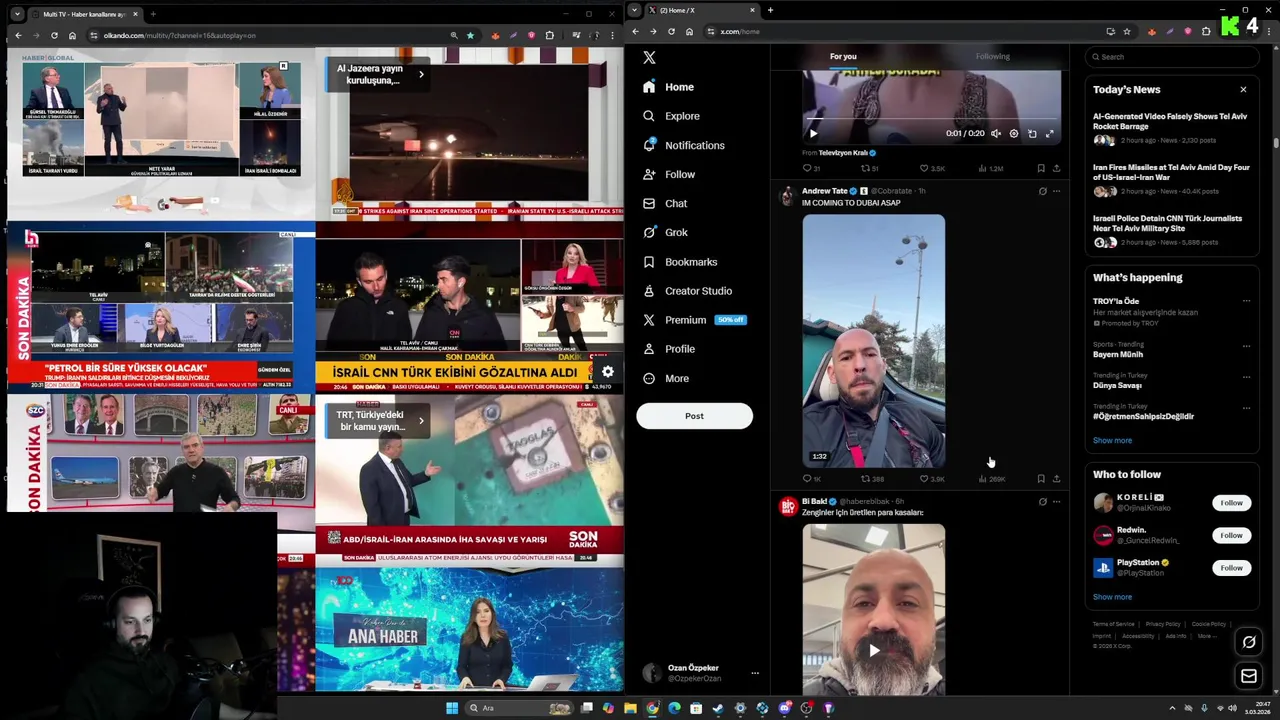Bookmark the Andrew Tate tweet
1280x720 pixels.
[1041, 479]
